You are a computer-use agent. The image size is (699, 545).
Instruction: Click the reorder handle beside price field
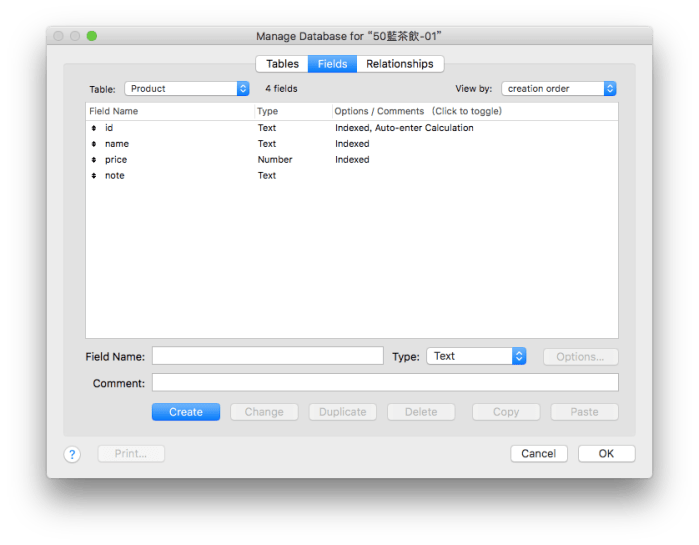coord(94,160)
